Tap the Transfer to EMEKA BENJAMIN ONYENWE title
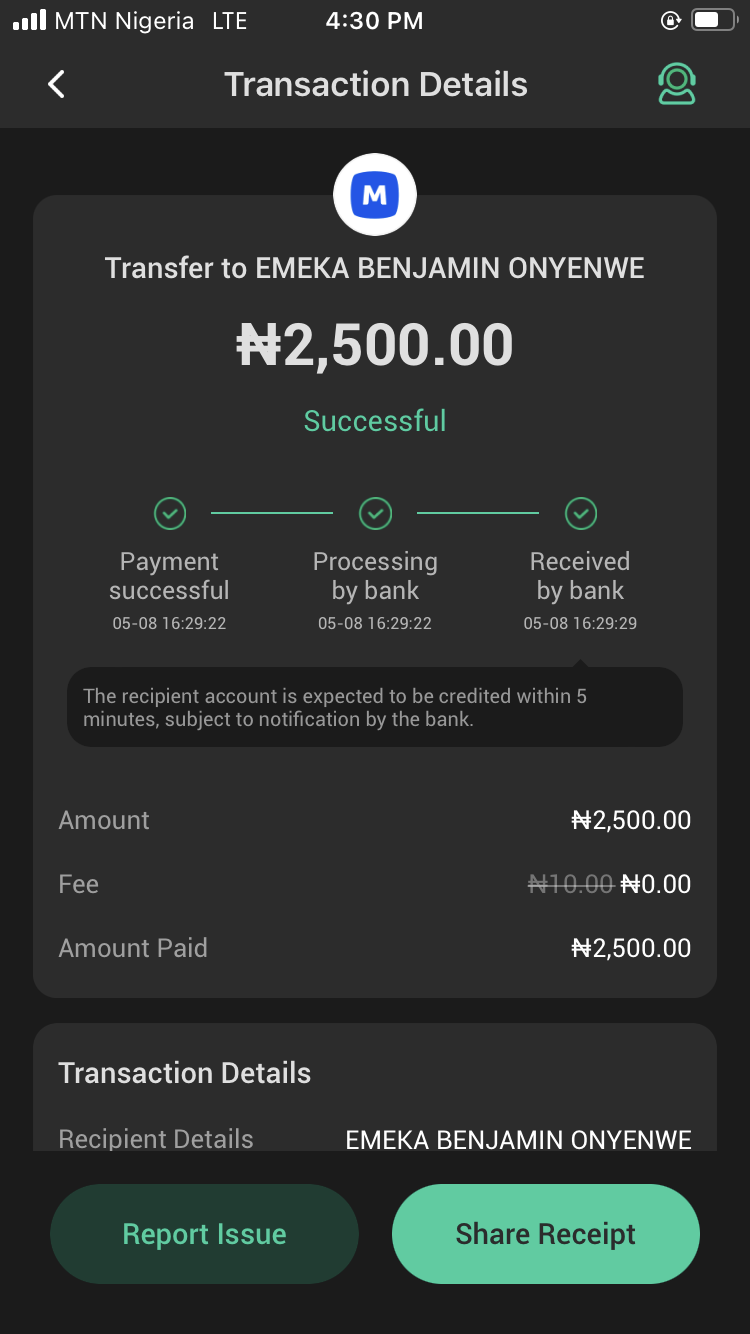The image size is (750, 1334). click(x=375, y=268)
